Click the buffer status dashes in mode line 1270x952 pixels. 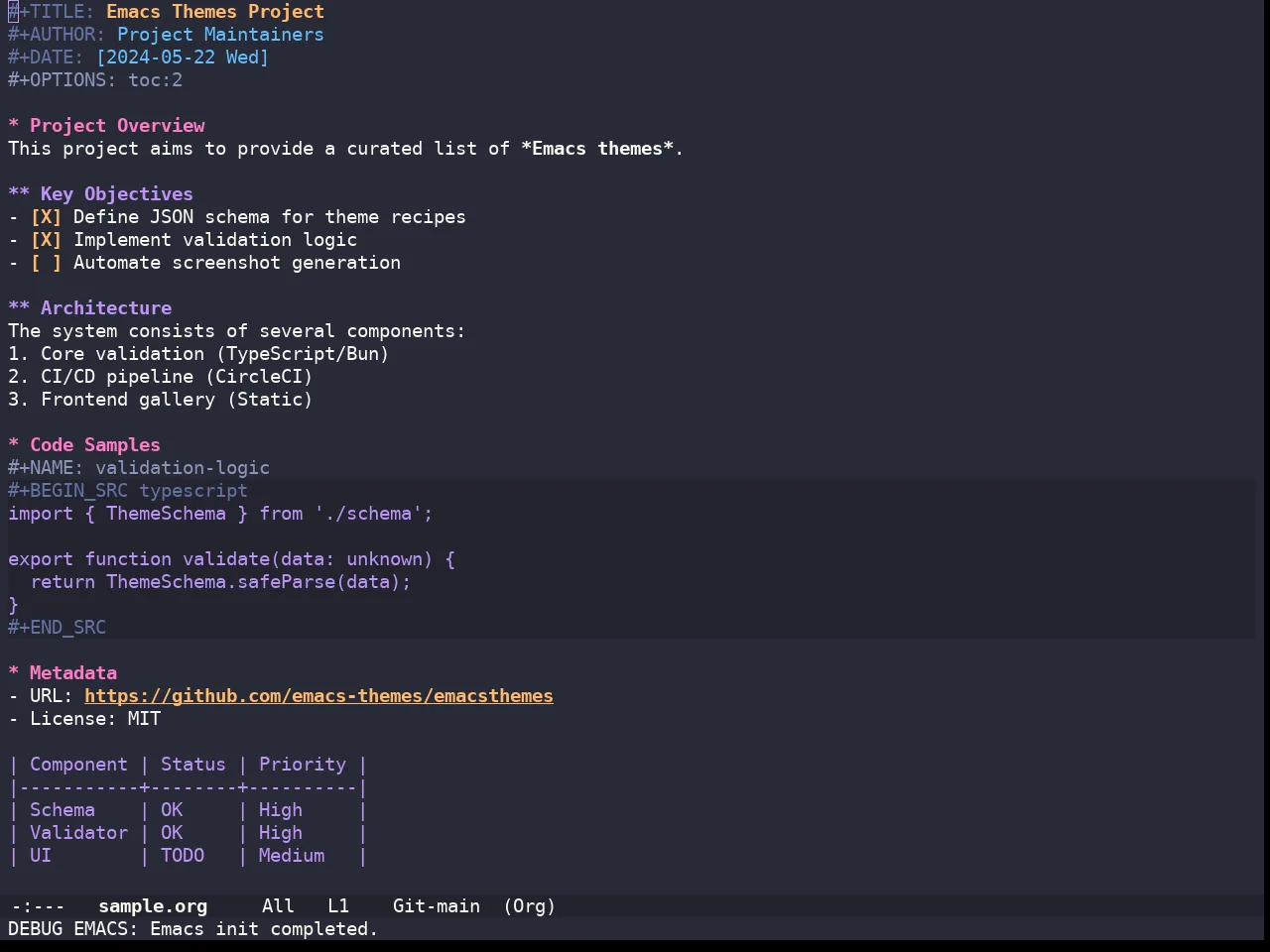tap(38, 906)
